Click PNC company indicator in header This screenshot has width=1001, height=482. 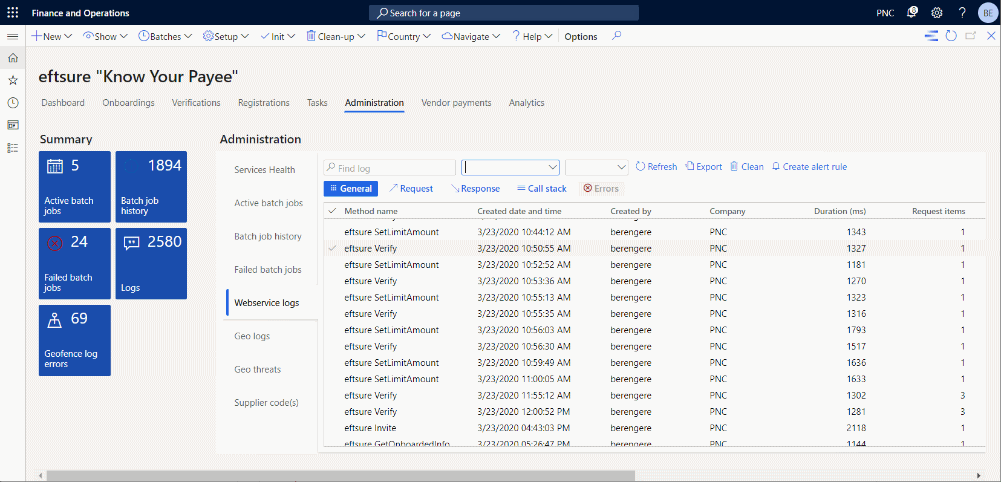(885, 13)
